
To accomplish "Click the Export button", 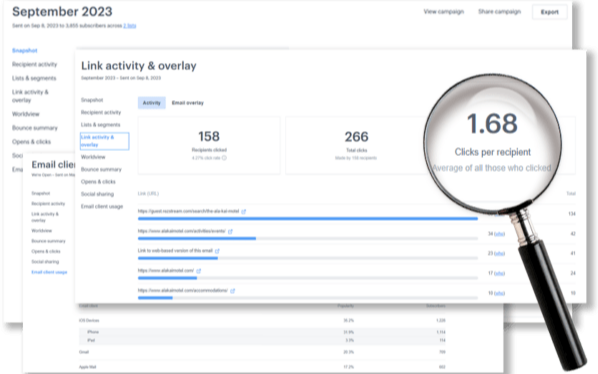I will (550, 12).
